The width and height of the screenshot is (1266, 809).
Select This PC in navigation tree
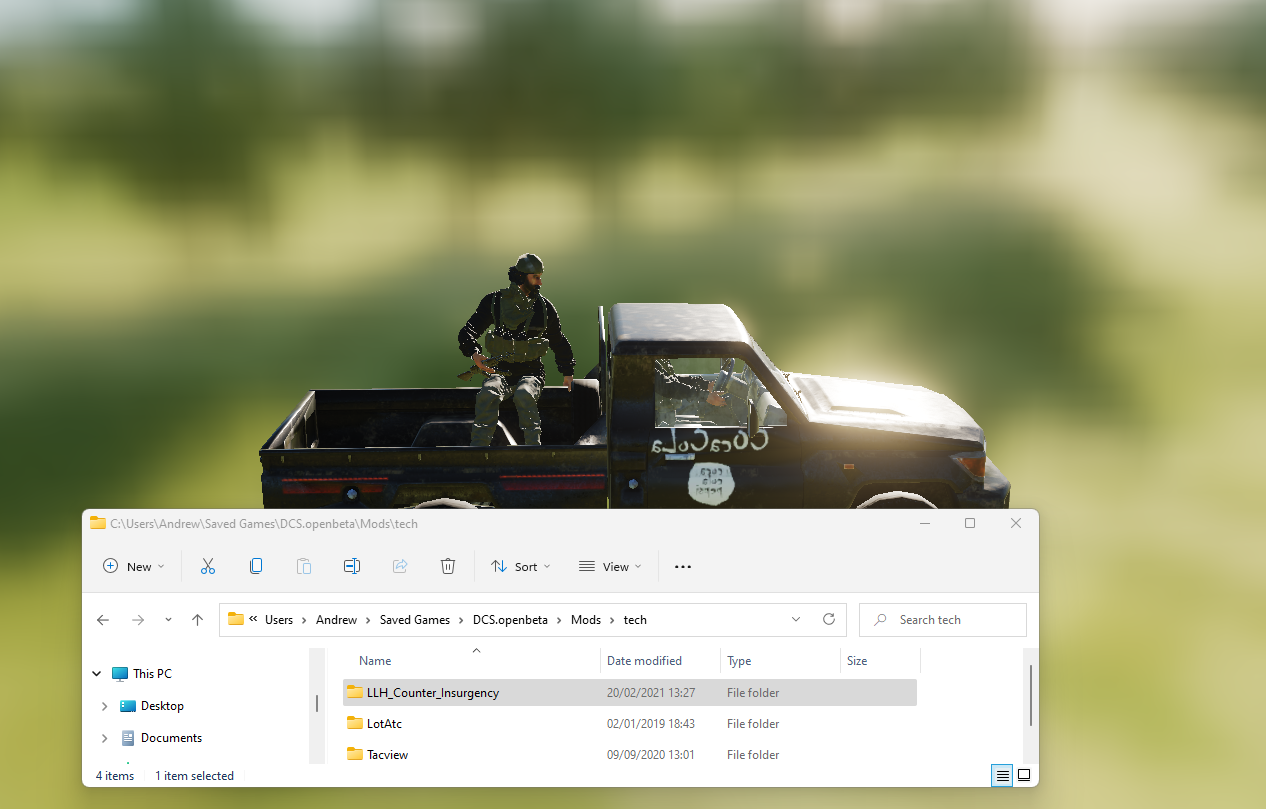152,674
